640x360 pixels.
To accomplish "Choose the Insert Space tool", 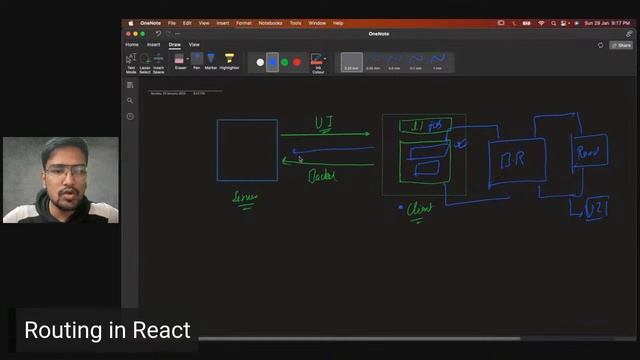I will tap(159, 63).
